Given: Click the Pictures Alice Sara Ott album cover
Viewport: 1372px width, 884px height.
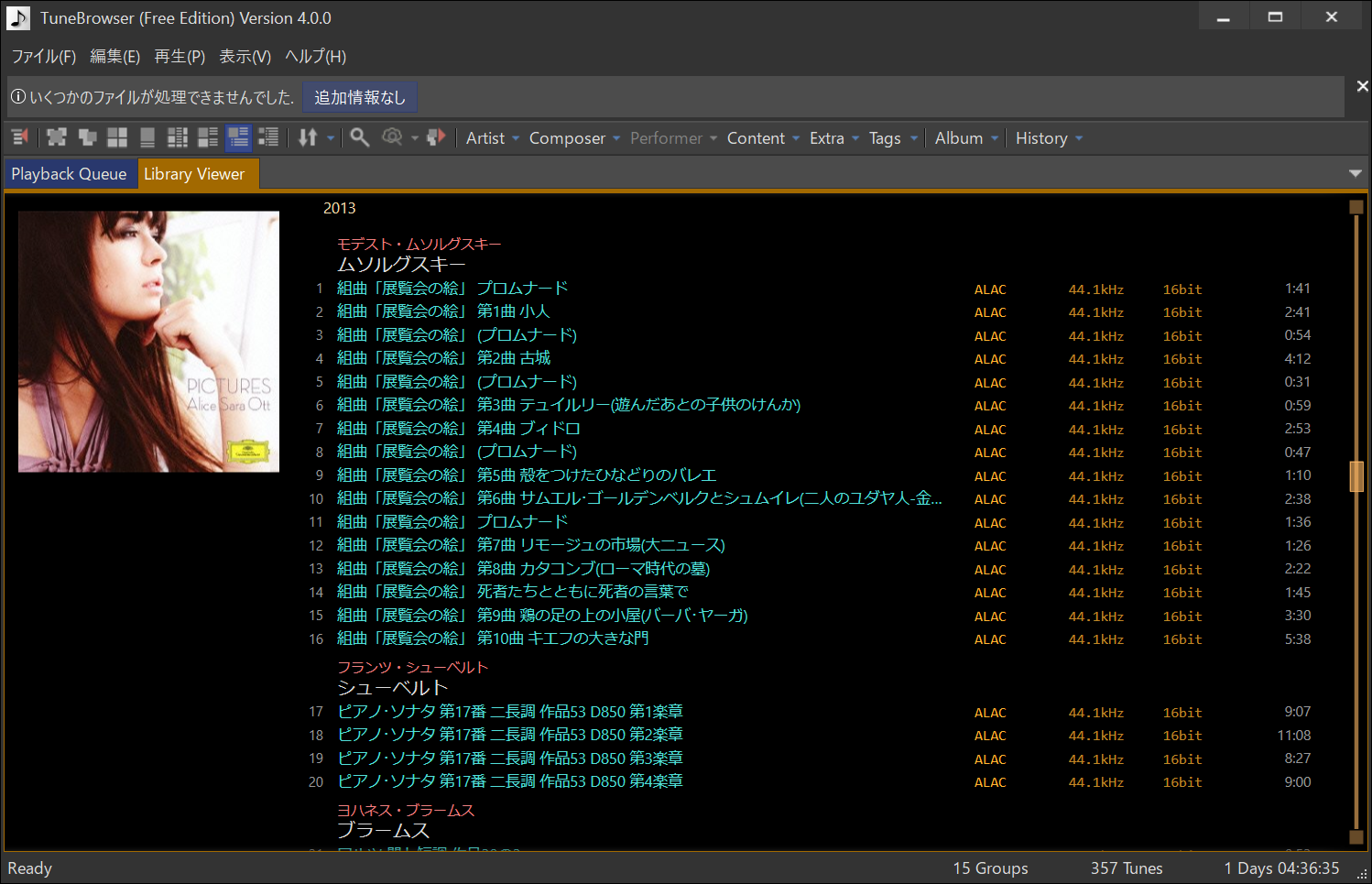Looking at the screenshot, I should click(148, 342).
